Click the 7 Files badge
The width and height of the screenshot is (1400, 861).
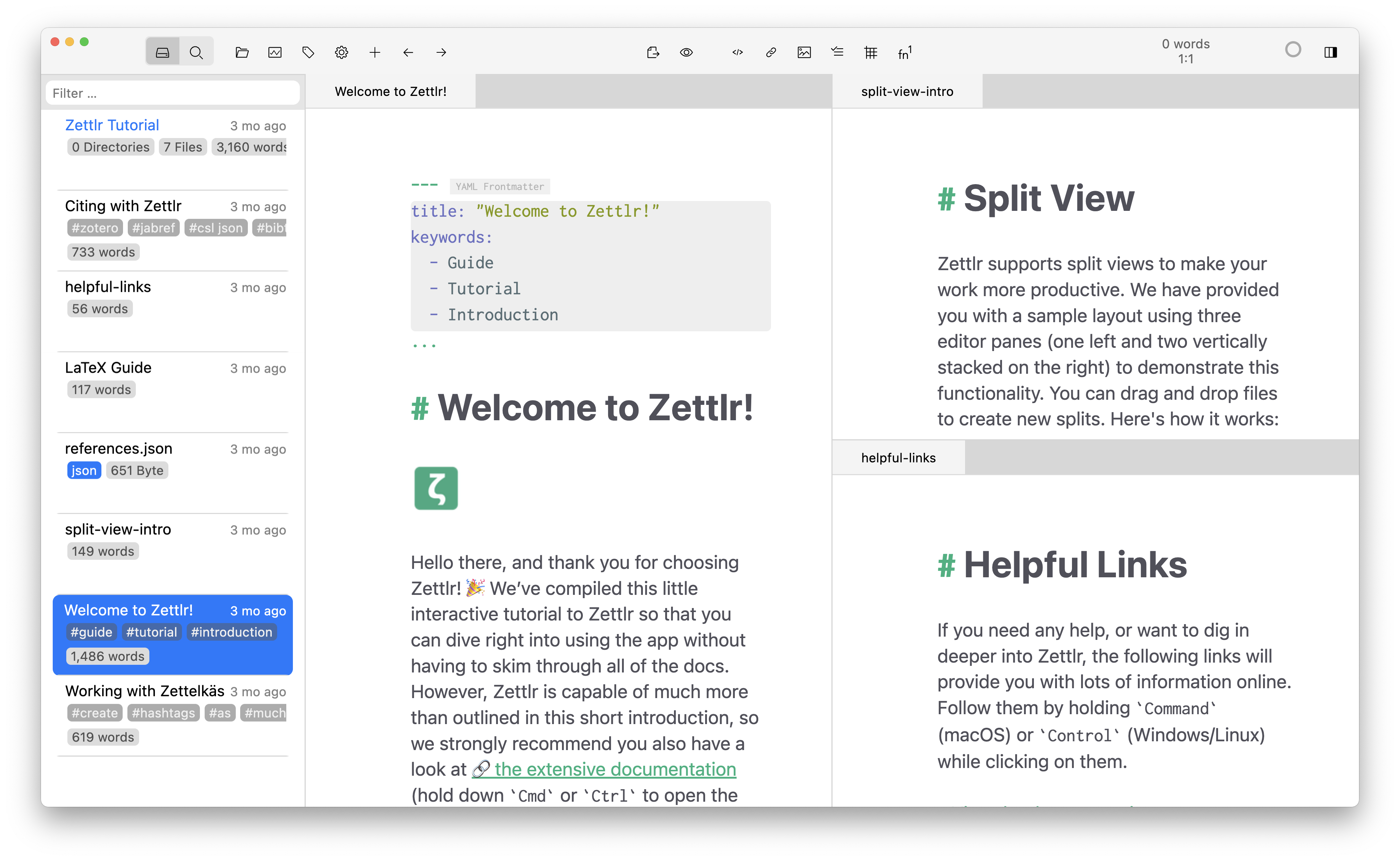[x=182, y=147]
